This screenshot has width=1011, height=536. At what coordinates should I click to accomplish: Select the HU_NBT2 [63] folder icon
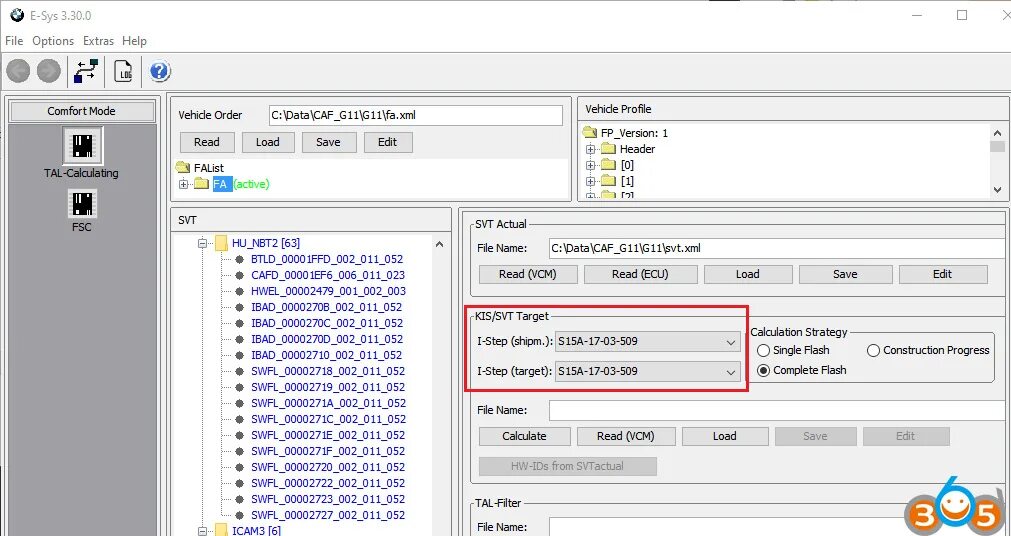tap(222, 243)
